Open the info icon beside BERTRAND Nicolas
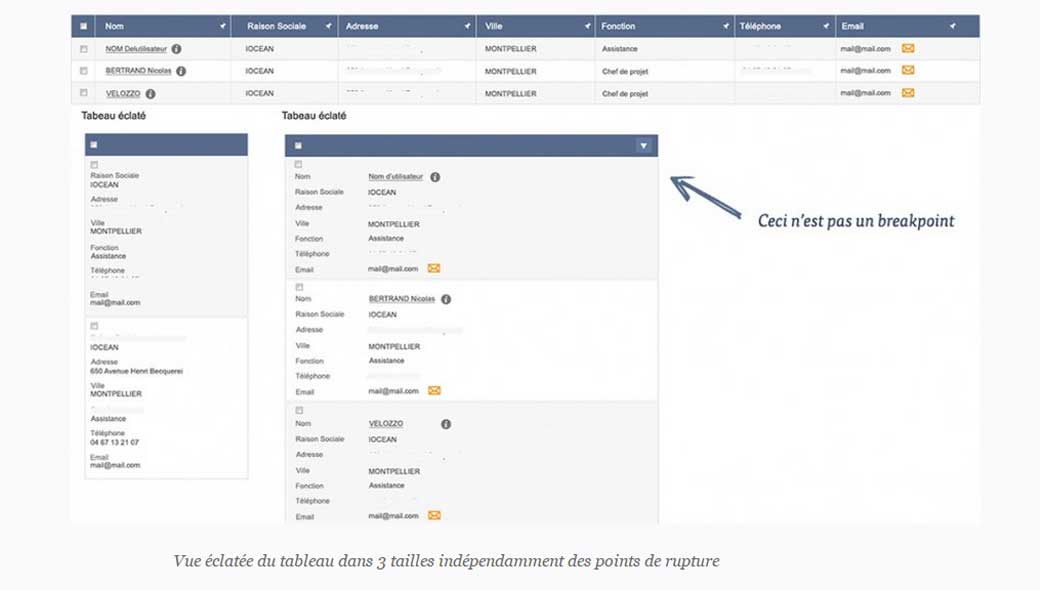Screen dimensions: 1040x590 click(182, 70)
